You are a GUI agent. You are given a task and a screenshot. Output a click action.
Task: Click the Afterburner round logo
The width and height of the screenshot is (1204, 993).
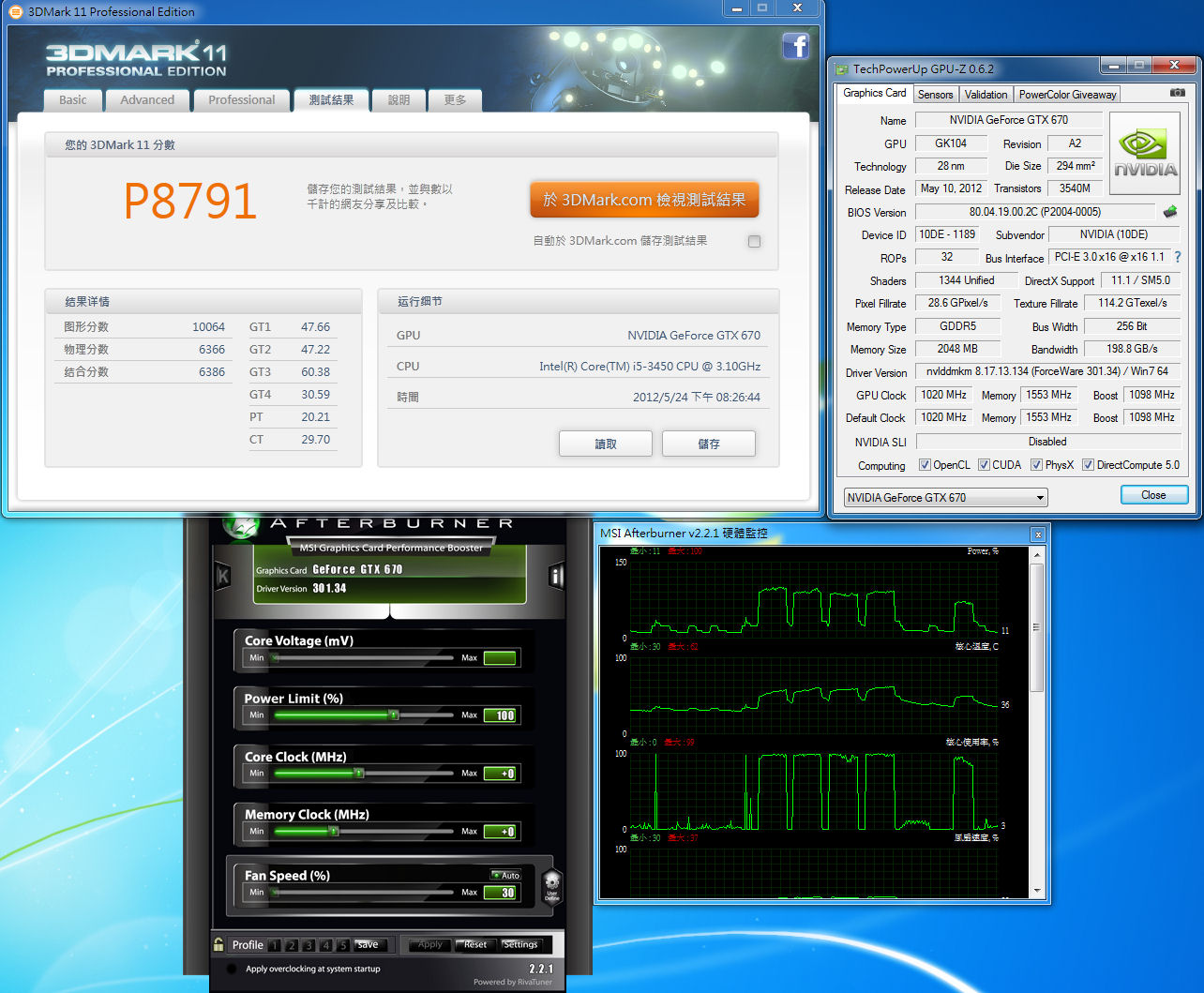(243, 526)
